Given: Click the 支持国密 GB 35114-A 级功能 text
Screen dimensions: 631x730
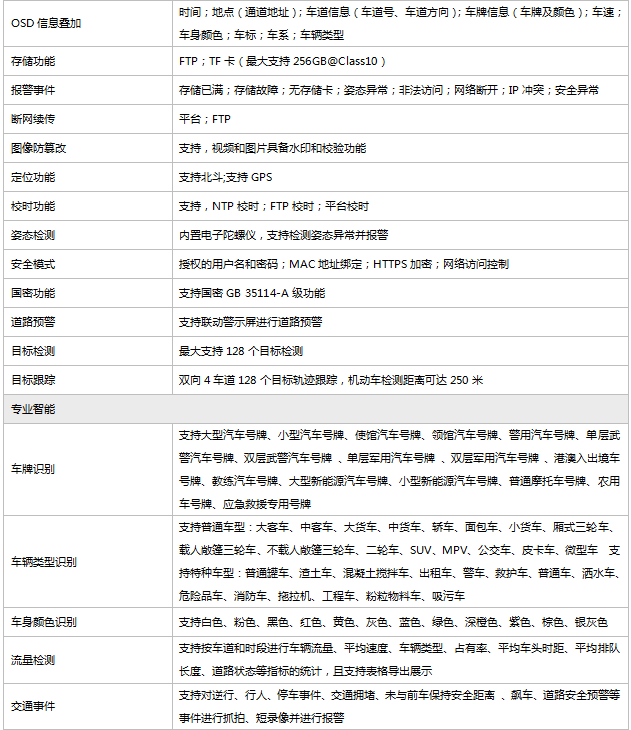Looking at the screenshot, I should coord(251,293).
